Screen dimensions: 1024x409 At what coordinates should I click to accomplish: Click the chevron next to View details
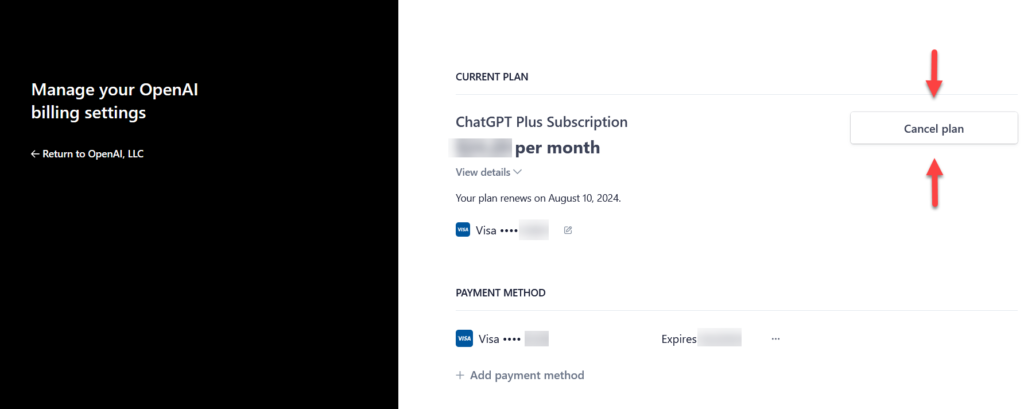(x=517, y=172)
